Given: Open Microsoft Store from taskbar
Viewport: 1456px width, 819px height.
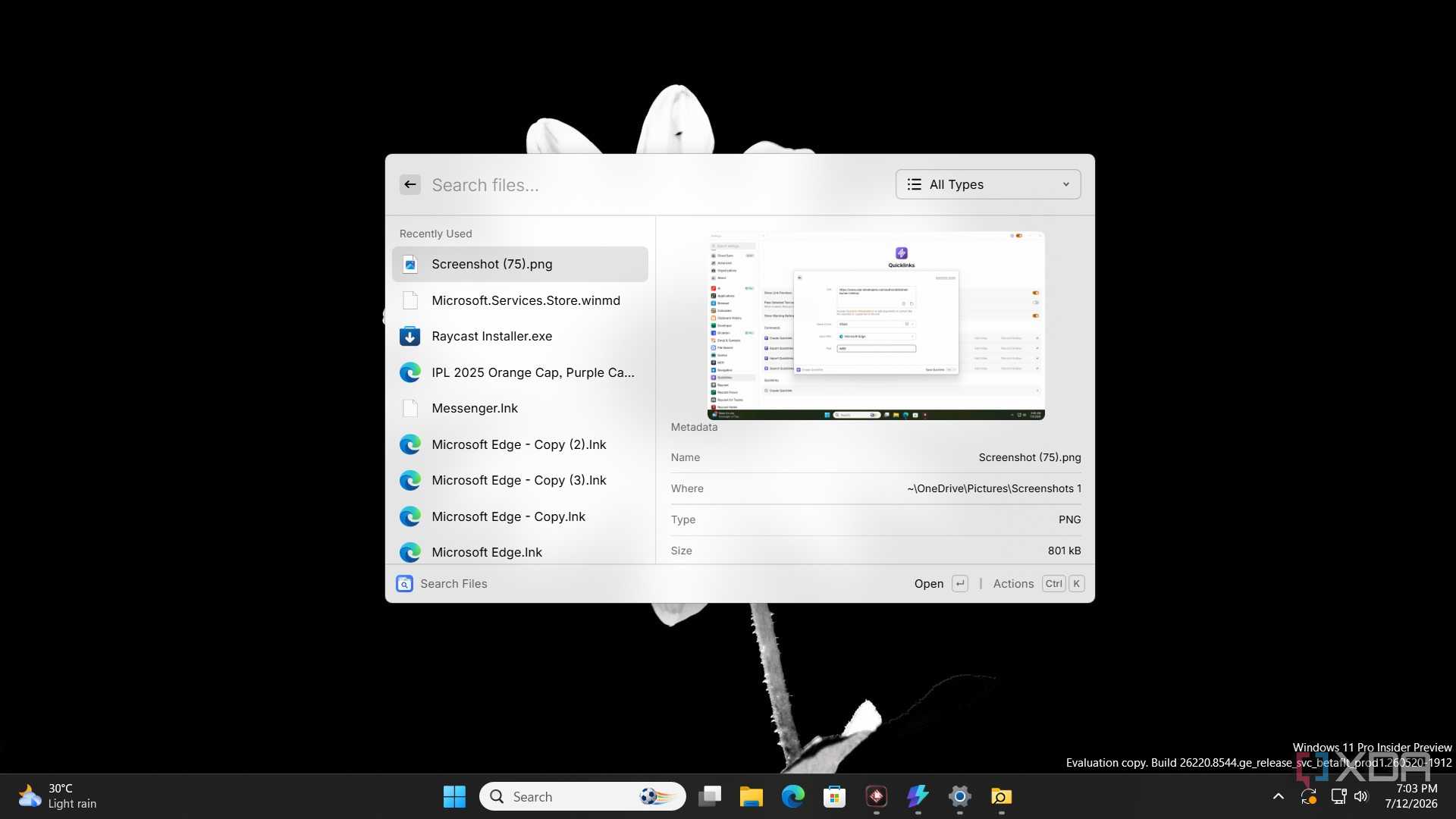Looking at the screenshot, I should [x=835, y=796].
